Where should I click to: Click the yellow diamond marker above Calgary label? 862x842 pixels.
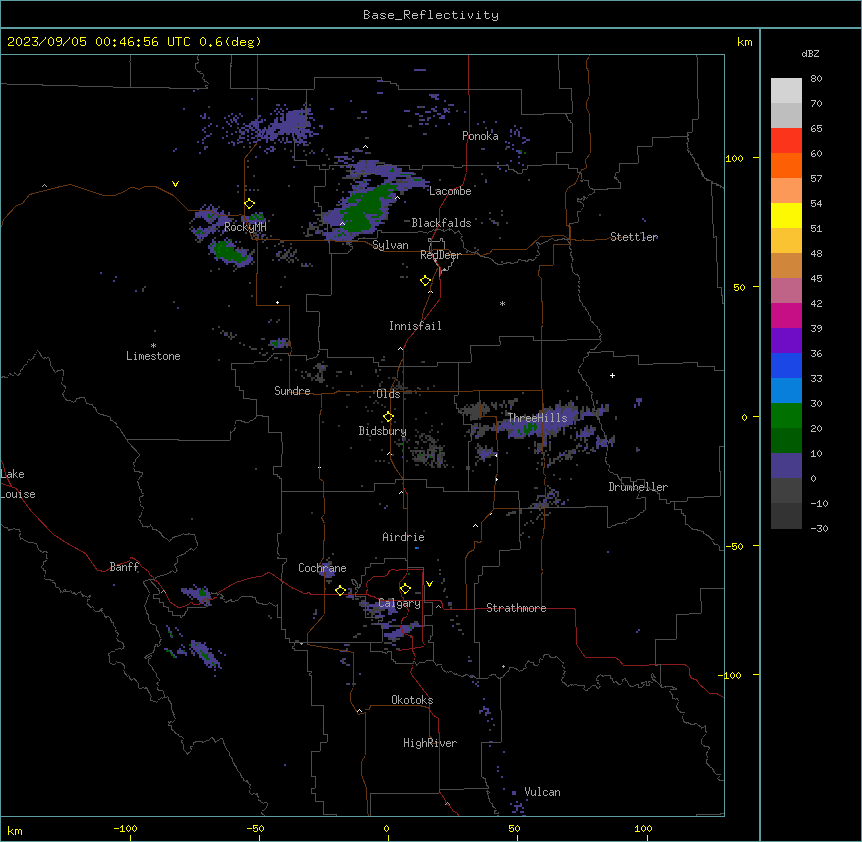(405, 589)
